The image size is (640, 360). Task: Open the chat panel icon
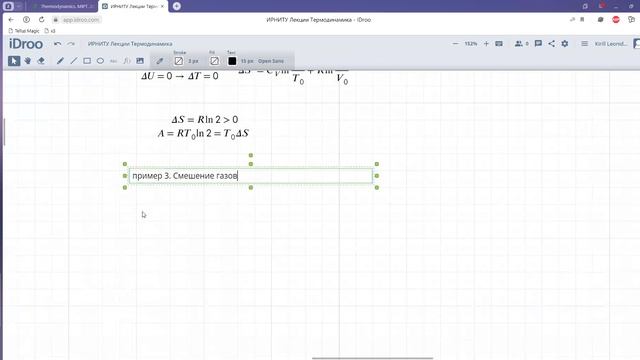coord(538,43)
